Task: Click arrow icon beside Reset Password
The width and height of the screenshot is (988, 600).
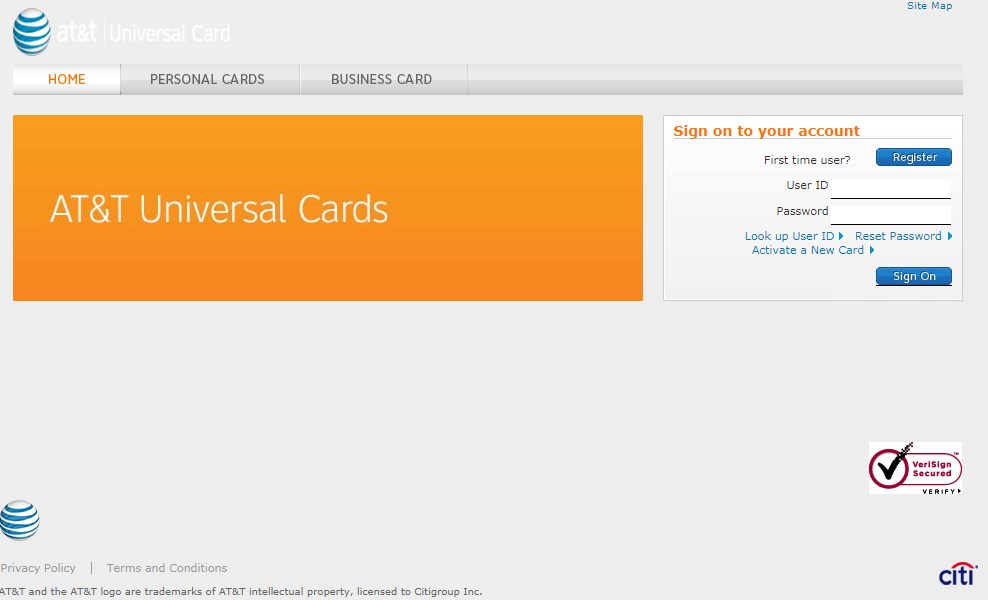Action: pyautogui.click(x=950, y=236)
